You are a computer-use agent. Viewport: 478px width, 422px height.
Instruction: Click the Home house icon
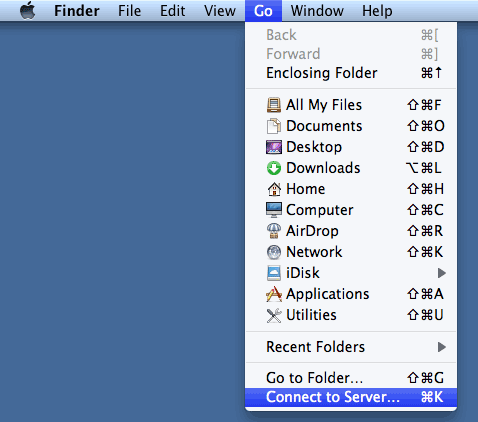point(274,189)
